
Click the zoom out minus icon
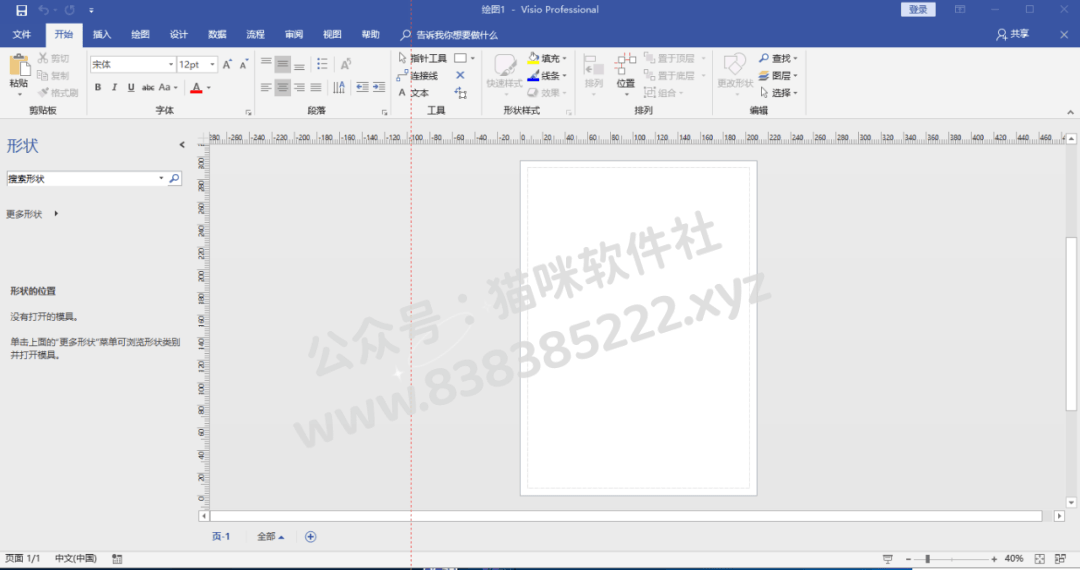coord(908,559)
